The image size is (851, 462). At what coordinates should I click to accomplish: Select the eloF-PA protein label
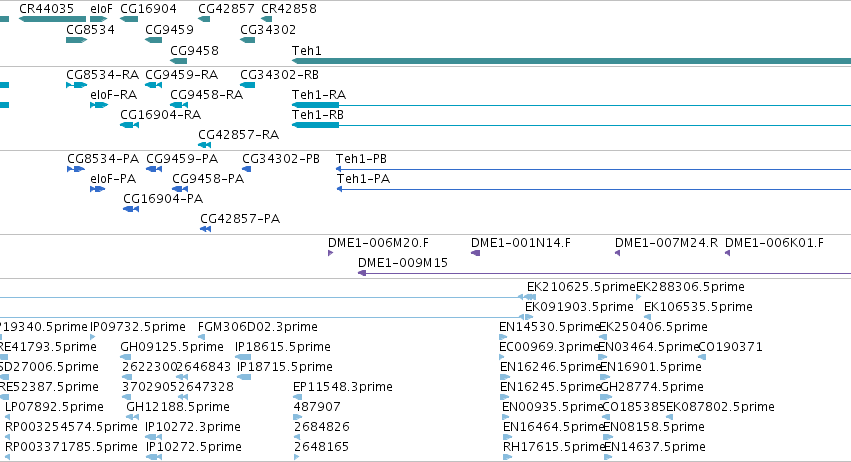(x=113, y=179)
